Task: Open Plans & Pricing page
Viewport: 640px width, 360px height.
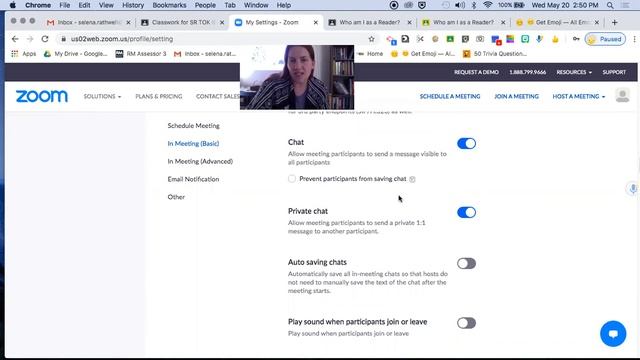Action: coord(159,96)
